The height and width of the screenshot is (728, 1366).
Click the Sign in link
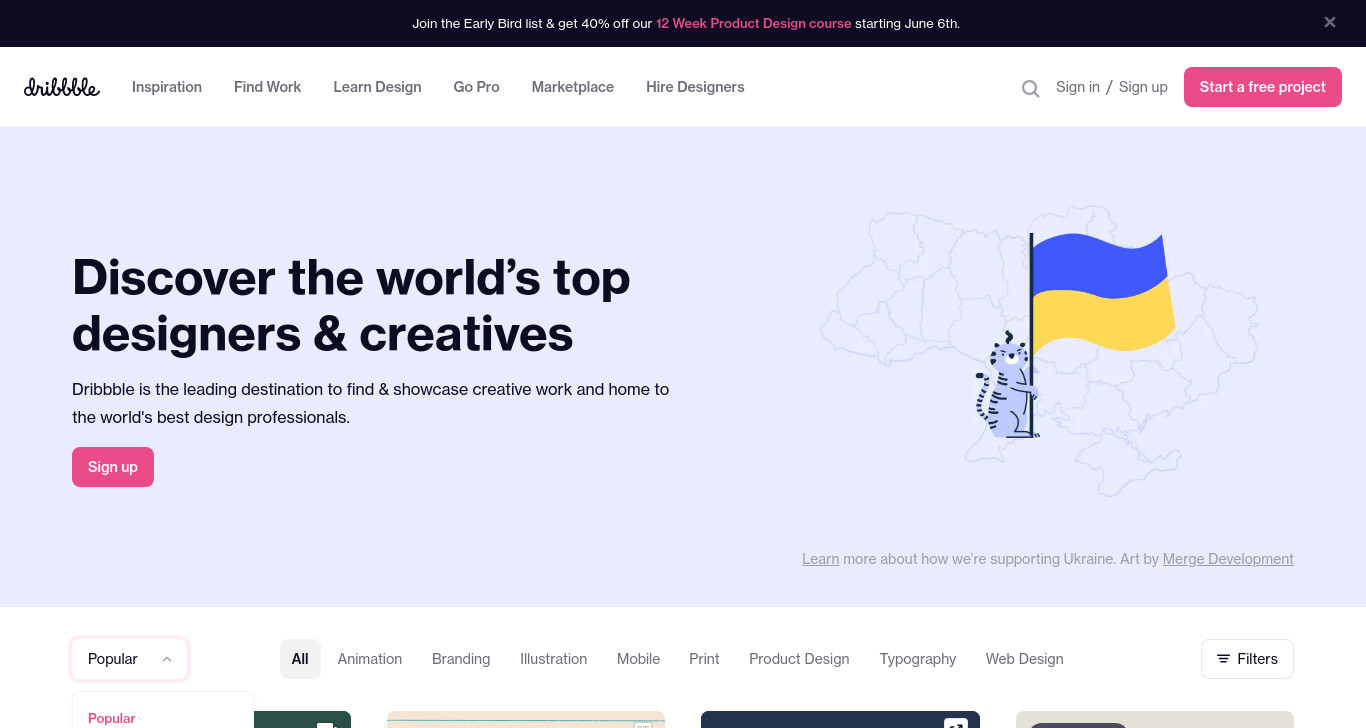1078,87
